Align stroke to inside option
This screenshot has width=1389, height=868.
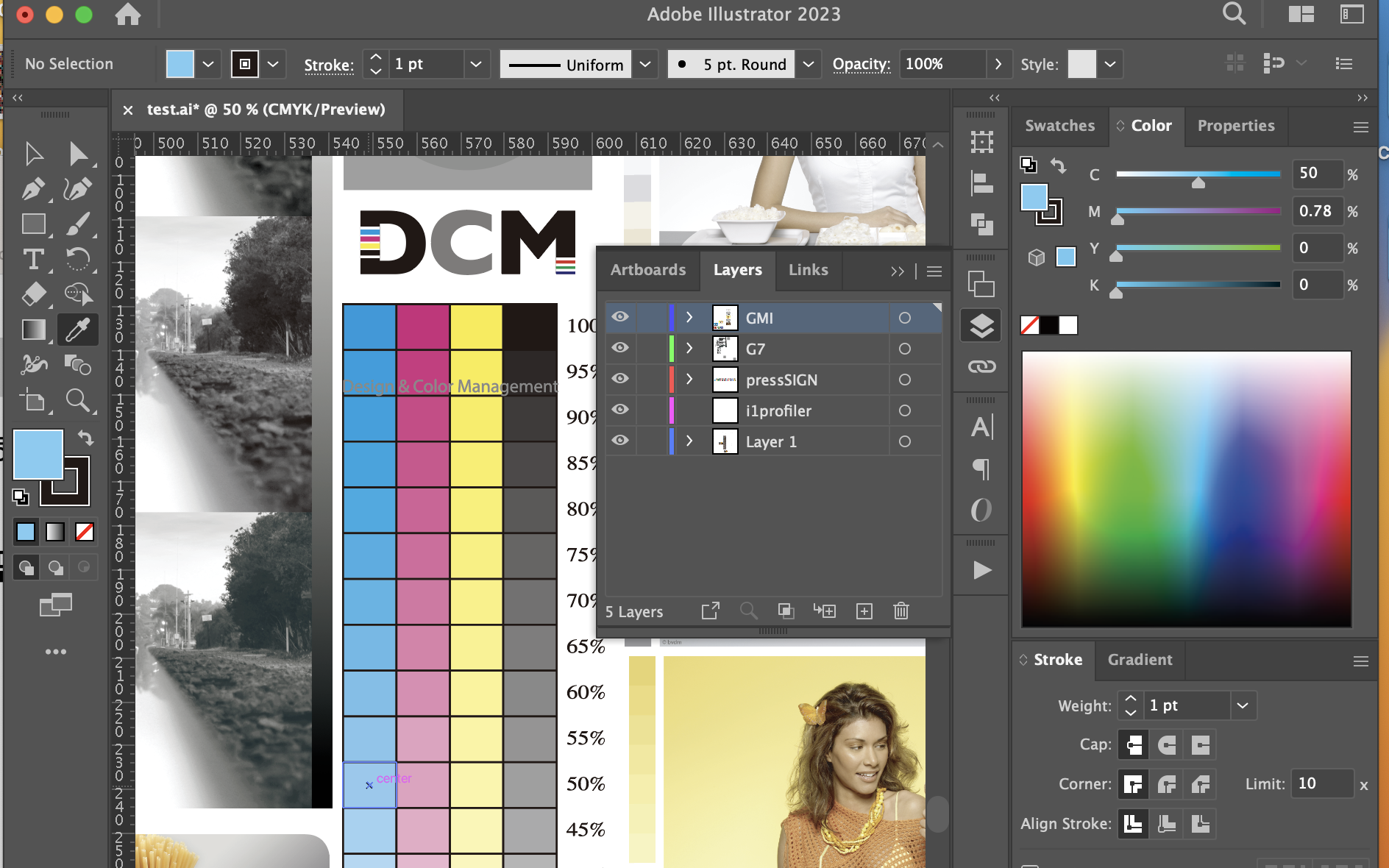tap(1168, 825)
